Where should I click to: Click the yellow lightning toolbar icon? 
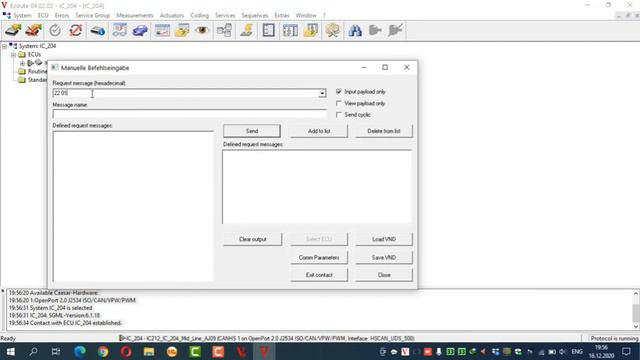pos(247,31)
